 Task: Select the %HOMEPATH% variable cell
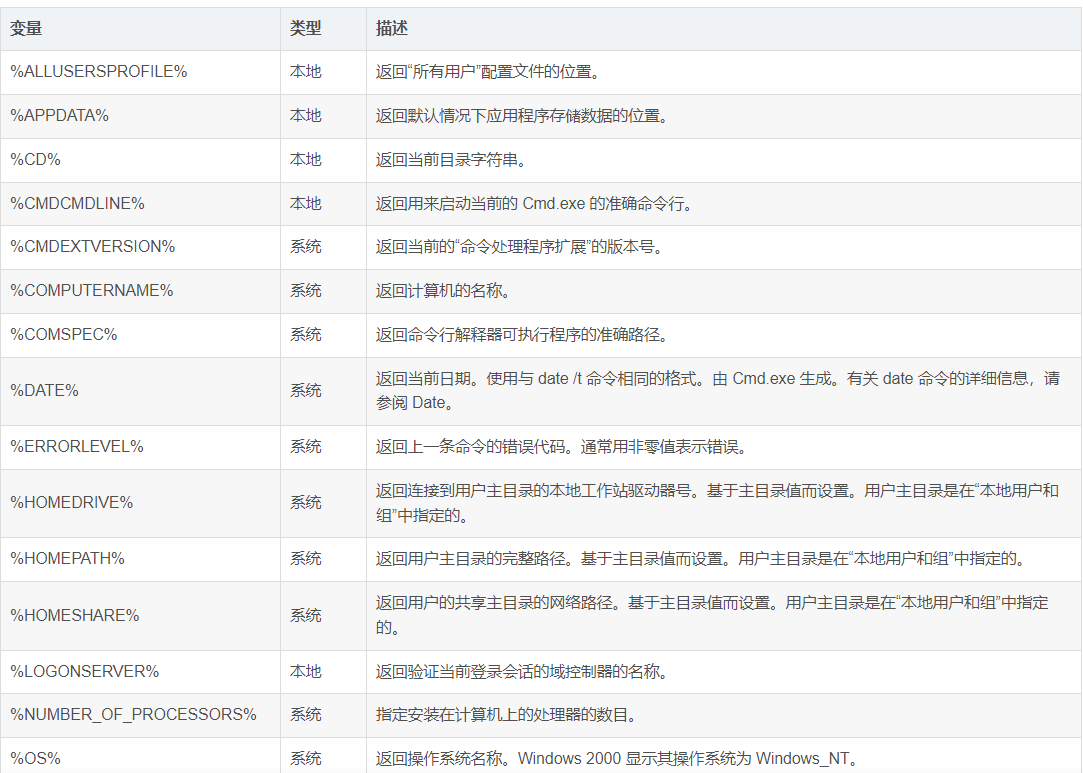click(x=68, y=559)
